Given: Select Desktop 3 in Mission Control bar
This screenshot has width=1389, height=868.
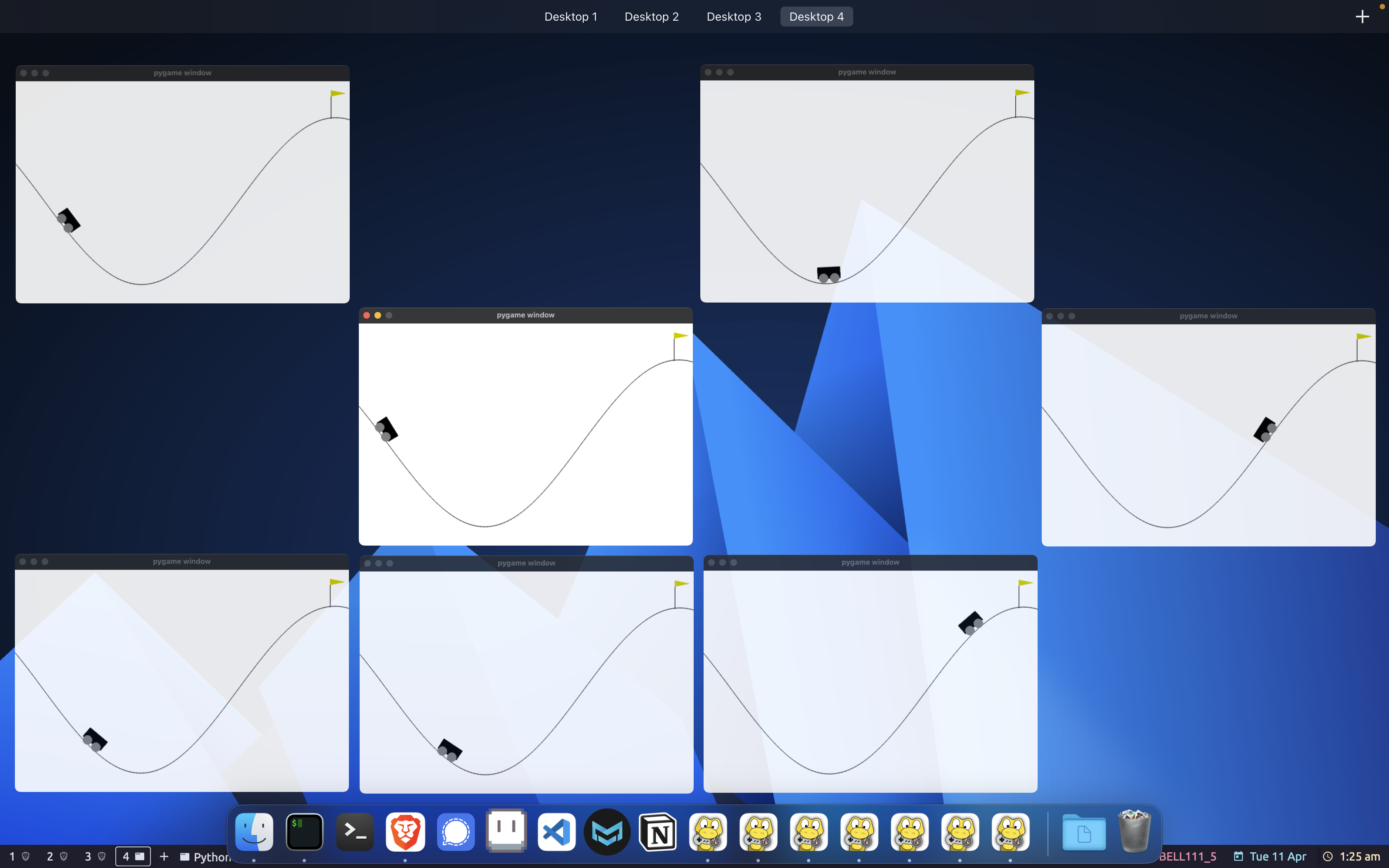Looking at the screenshot, I should pyautogui.click(x=733, y=17).
